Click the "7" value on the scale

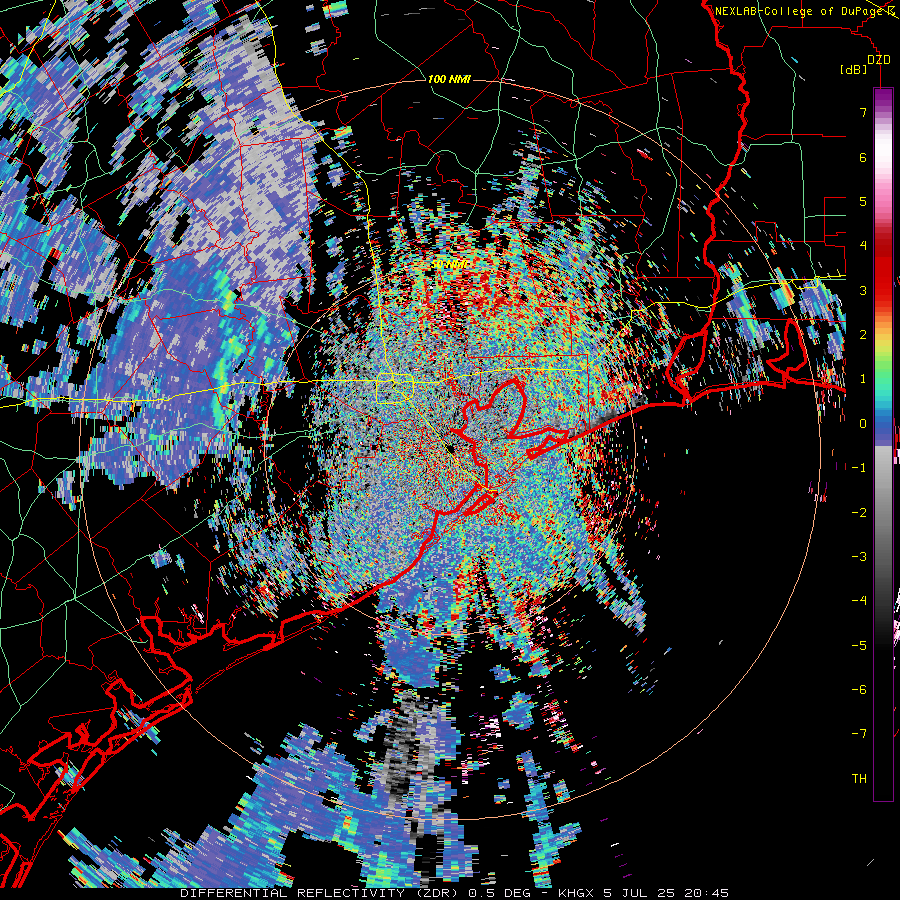click(863, 112)
